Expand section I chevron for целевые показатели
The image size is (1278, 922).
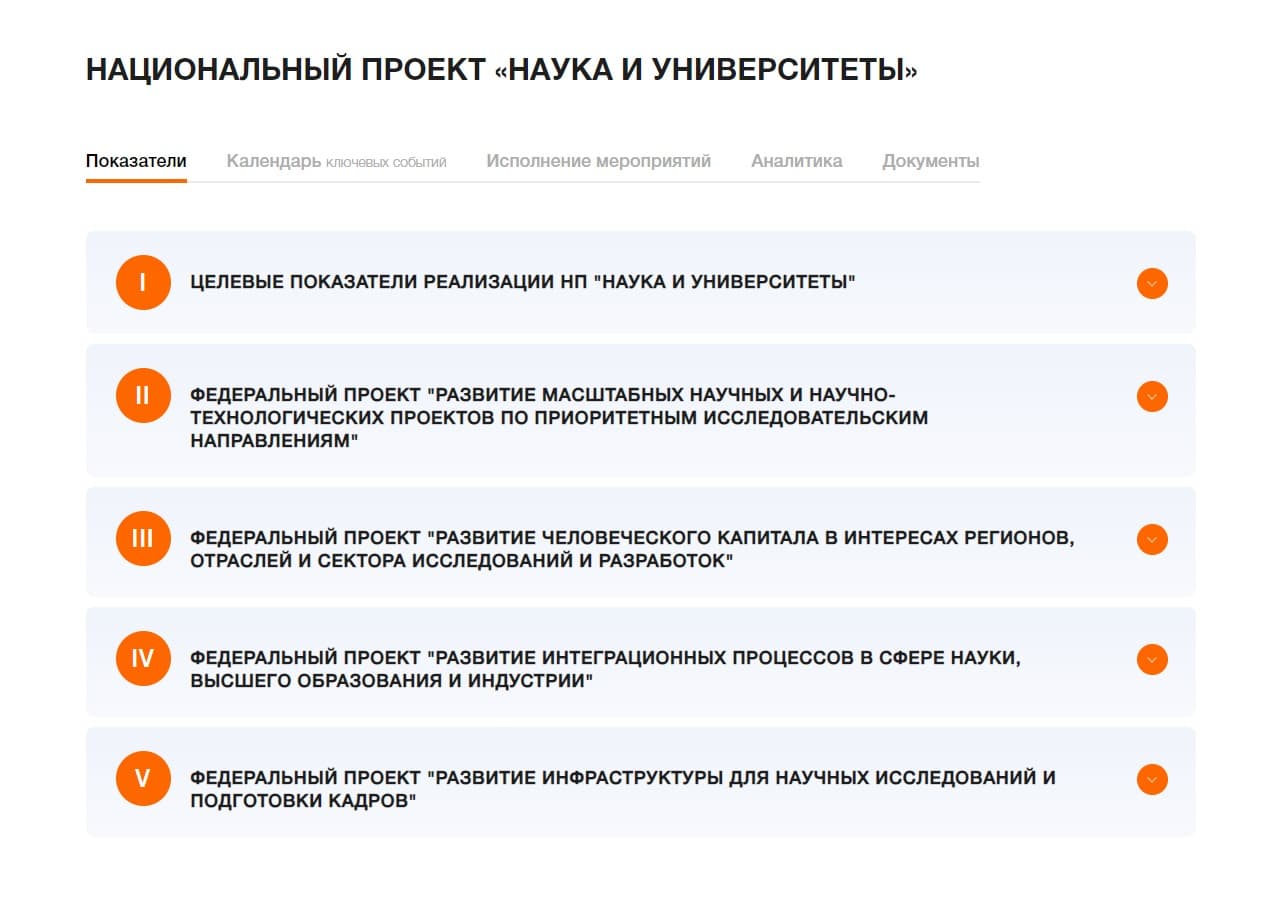pyautogui.click(x=1152, y=284)
